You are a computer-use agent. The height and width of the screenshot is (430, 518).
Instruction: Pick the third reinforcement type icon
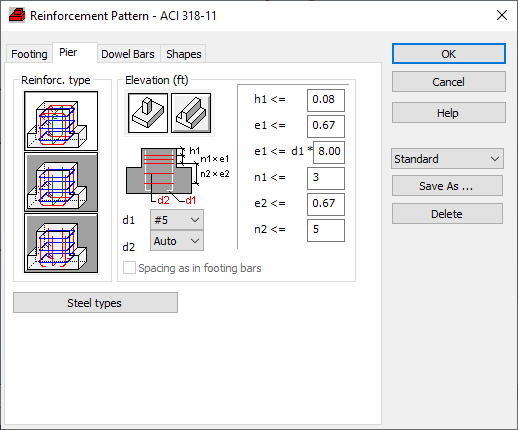(61, 243)
